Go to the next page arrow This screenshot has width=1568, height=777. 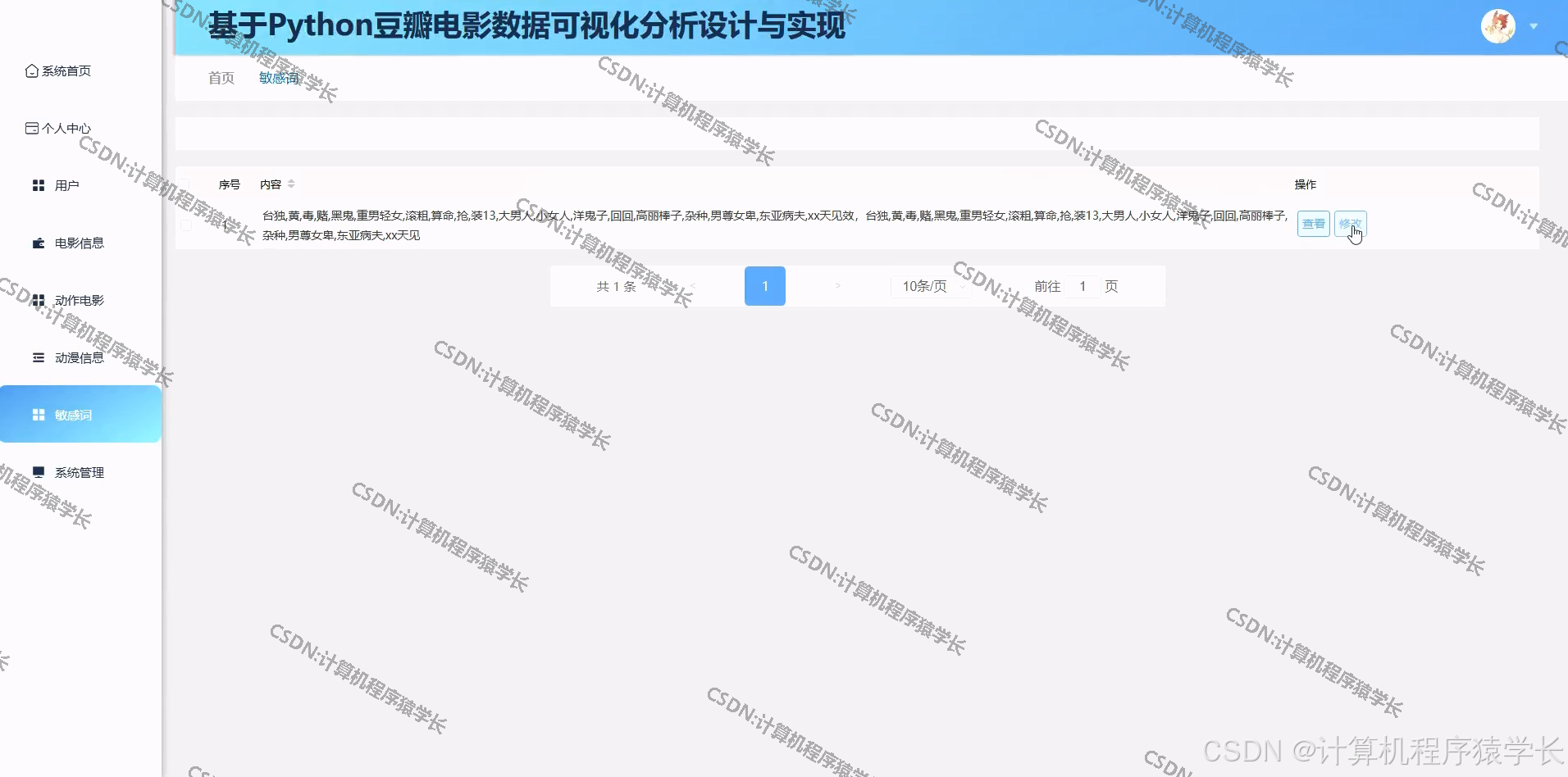coord(837,286)
